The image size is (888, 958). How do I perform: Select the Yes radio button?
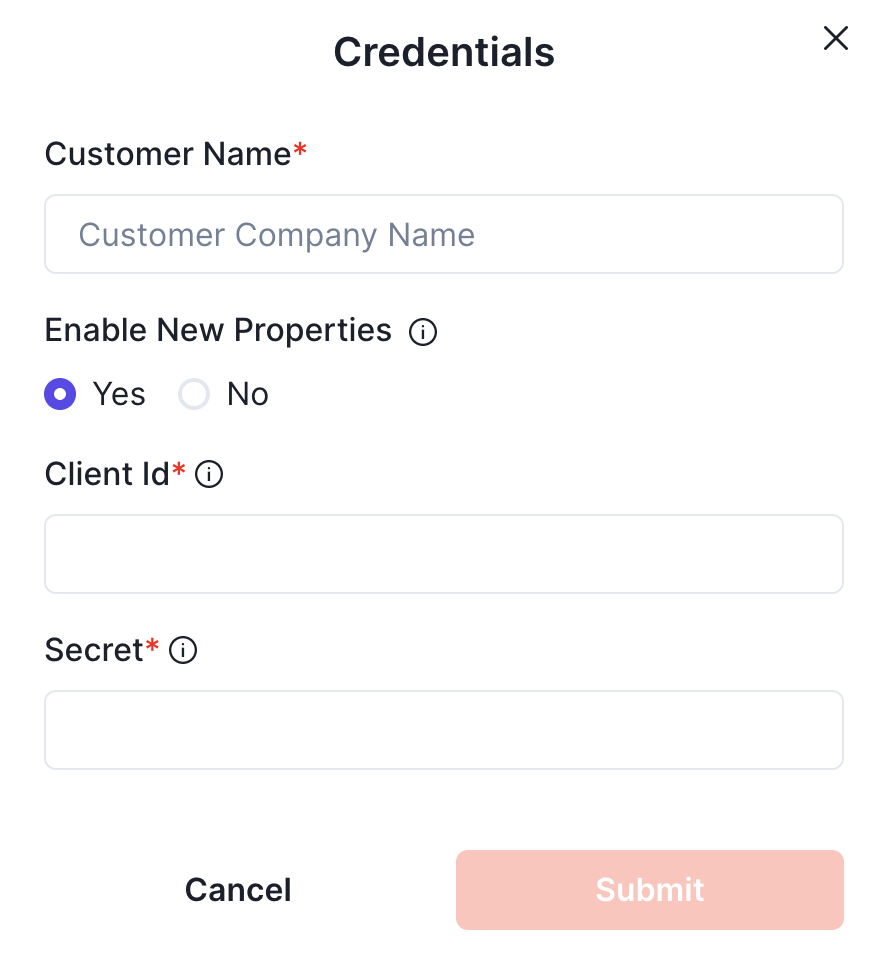point(61,395)
